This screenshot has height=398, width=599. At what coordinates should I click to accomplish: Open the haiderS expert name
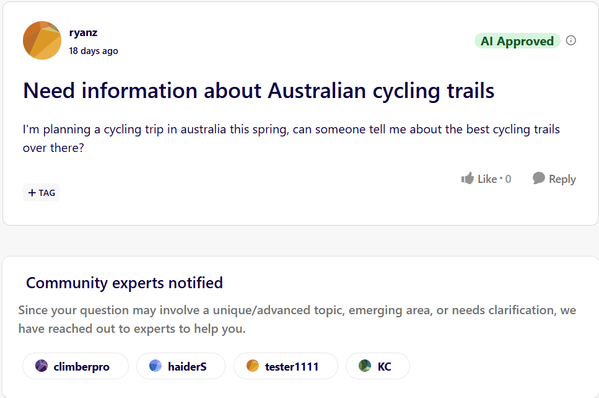click(187, 367)
